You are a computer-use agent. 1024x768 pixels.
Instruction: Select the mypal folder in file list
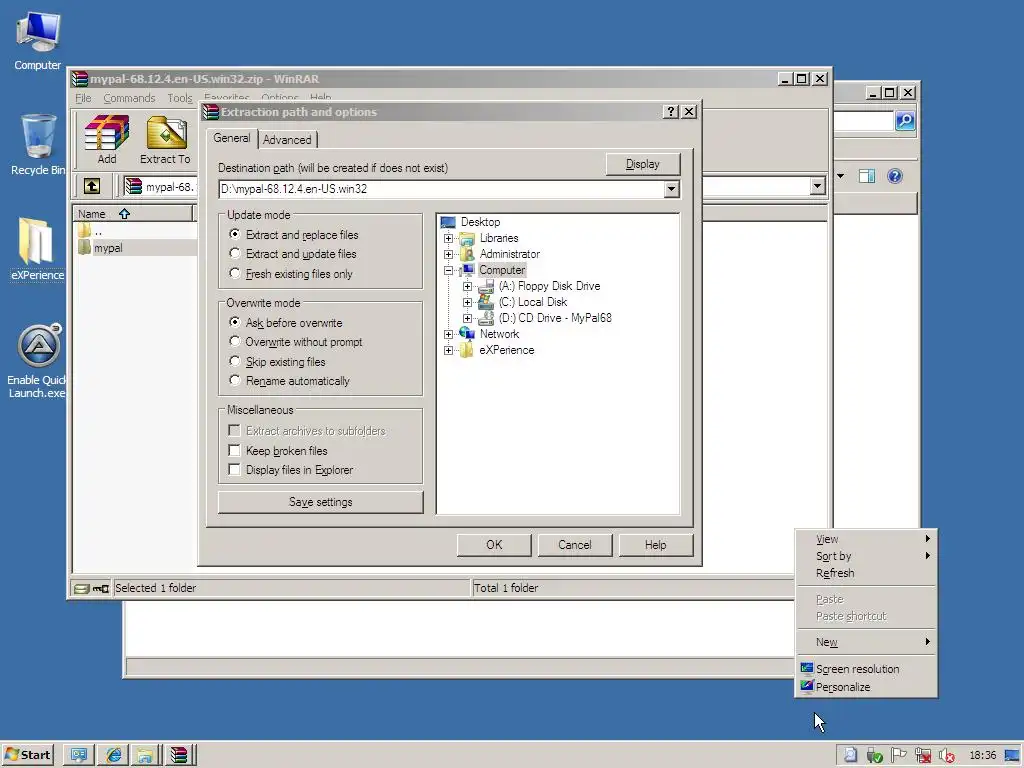click(108, 248)
